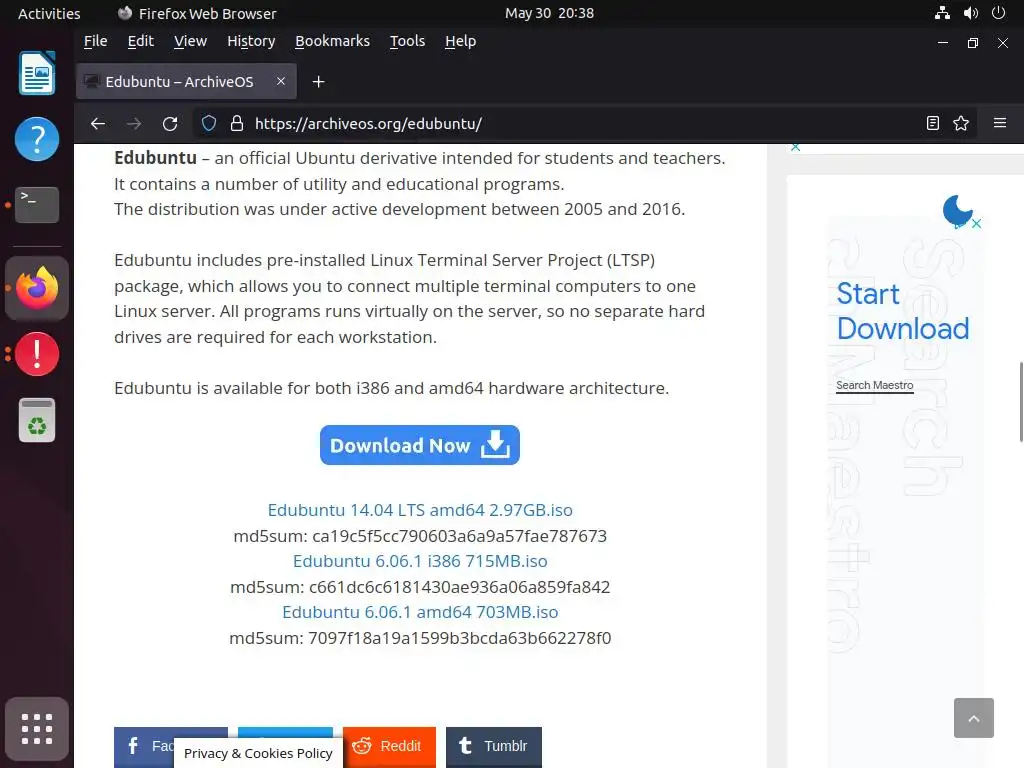Click the moon ad logo icon
The height and width of the screenshot is (768, 1024).
click(x=957, y=211)
